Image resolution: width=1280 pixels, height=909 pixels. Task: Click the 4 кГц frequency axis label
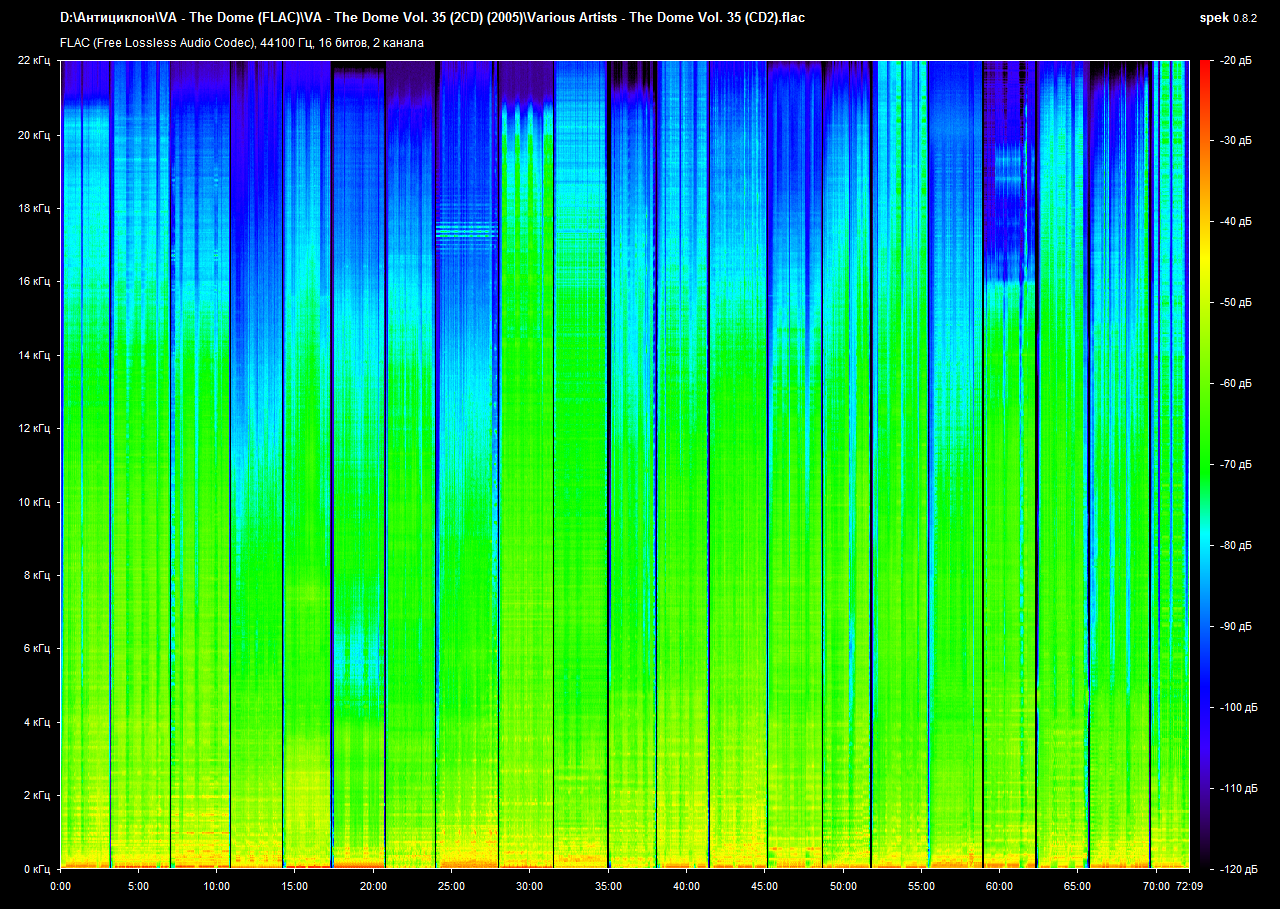tap(36, 722)
